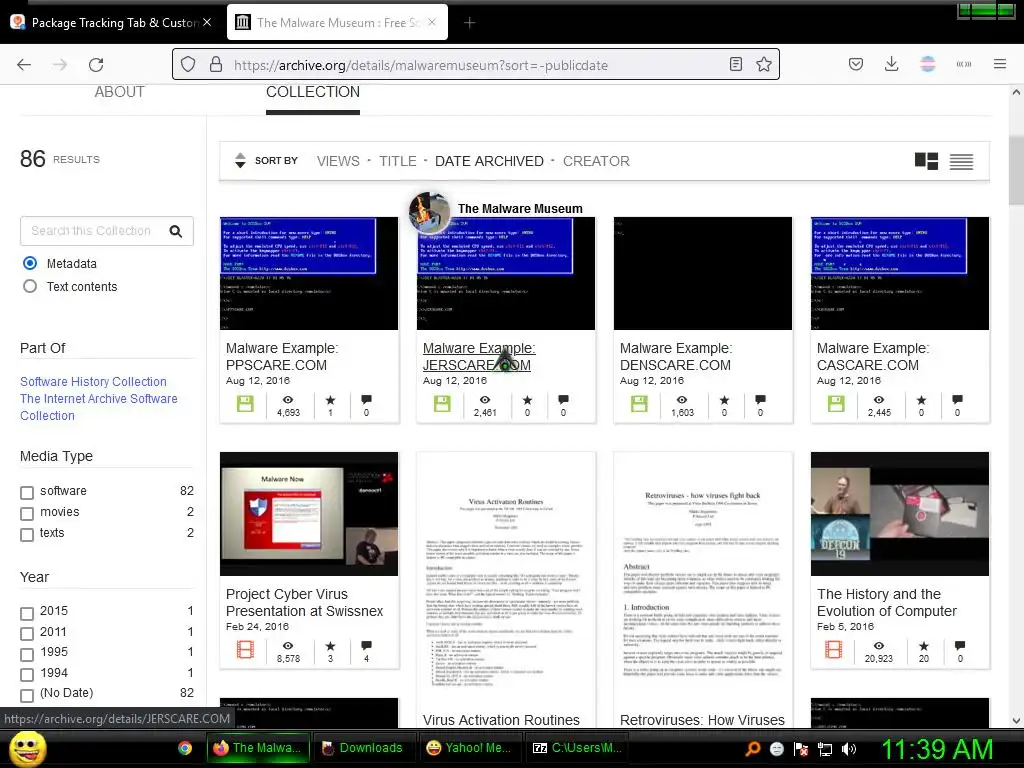Open Malware Example: JERSCARE.COM title link

point(479,357)
